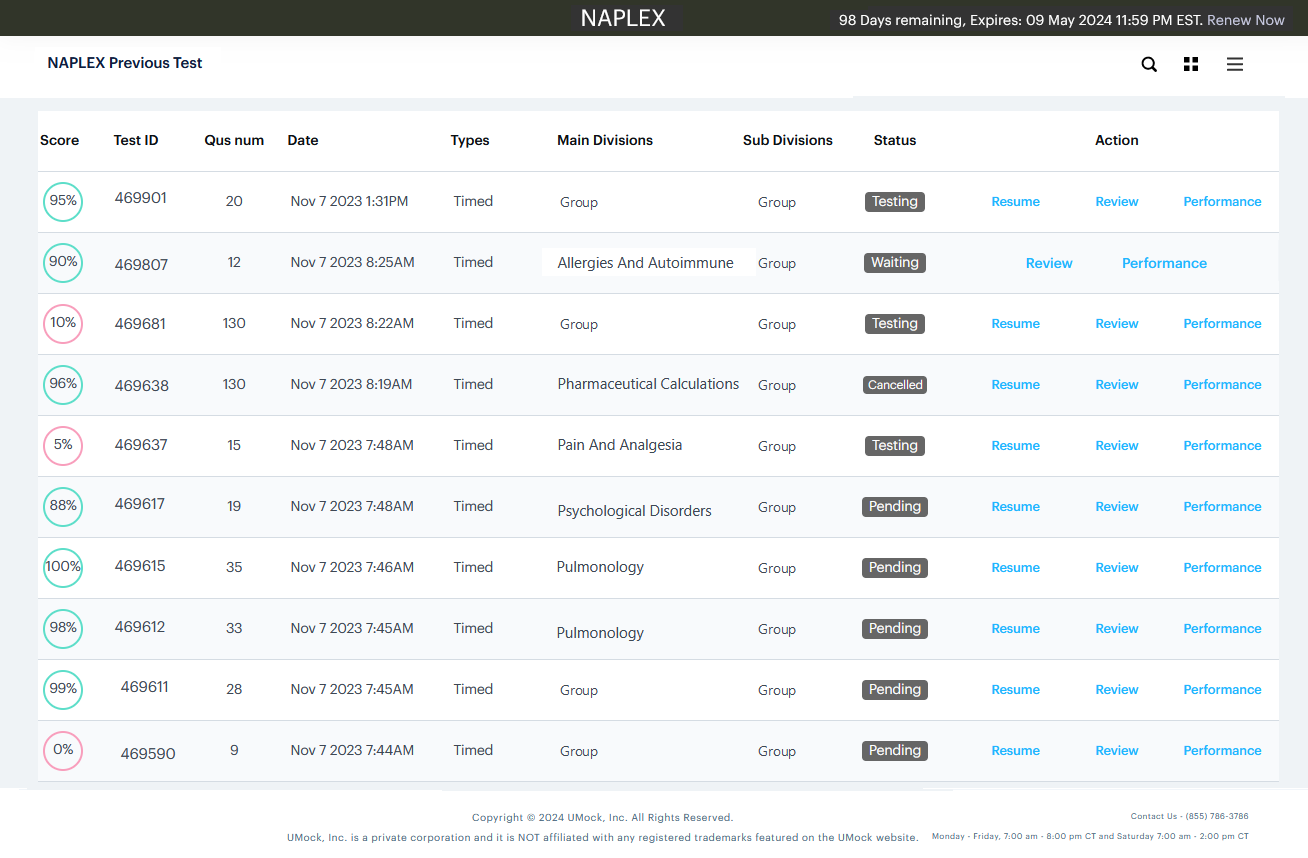The width and height of the screenshot is (1308, 858).
Task: Open Performance for test 469681
Action: tap(1222, 324)
